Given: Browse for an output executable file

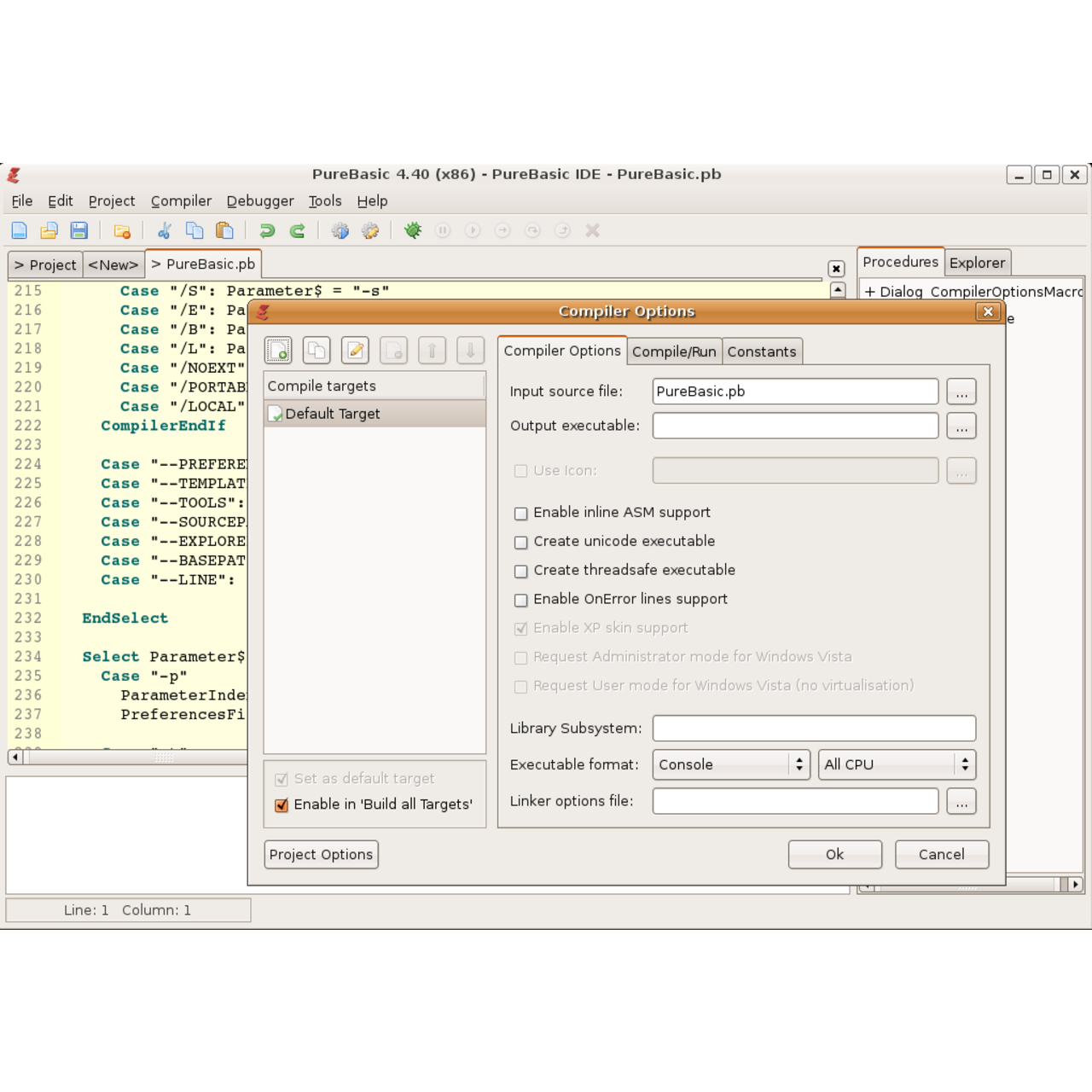Looking at the screenshot, I should (x=961, y=426).
